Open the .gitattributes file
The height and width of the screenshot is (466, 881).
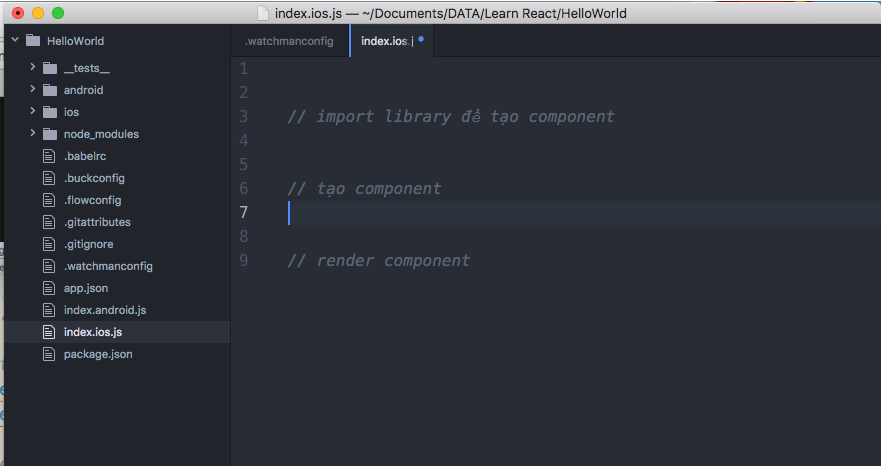click(97, 222)
